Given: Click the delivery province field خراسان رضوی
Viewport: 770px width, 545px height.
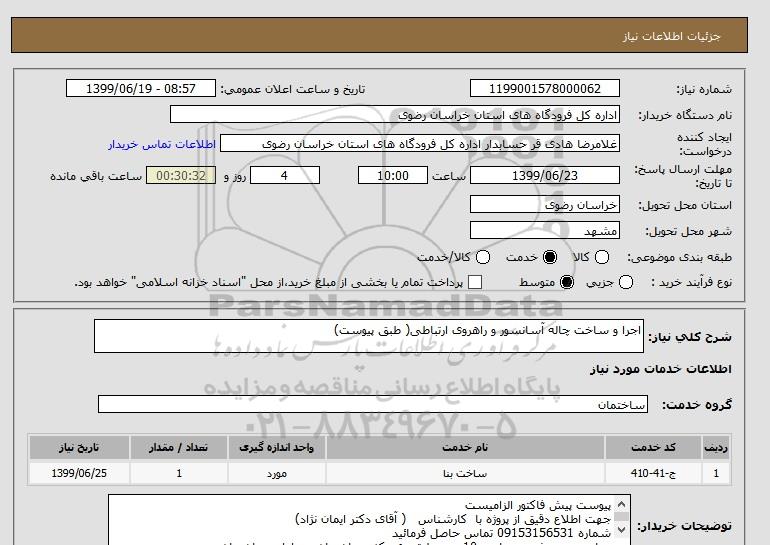Looking at the screenshot, I should 545,204.
